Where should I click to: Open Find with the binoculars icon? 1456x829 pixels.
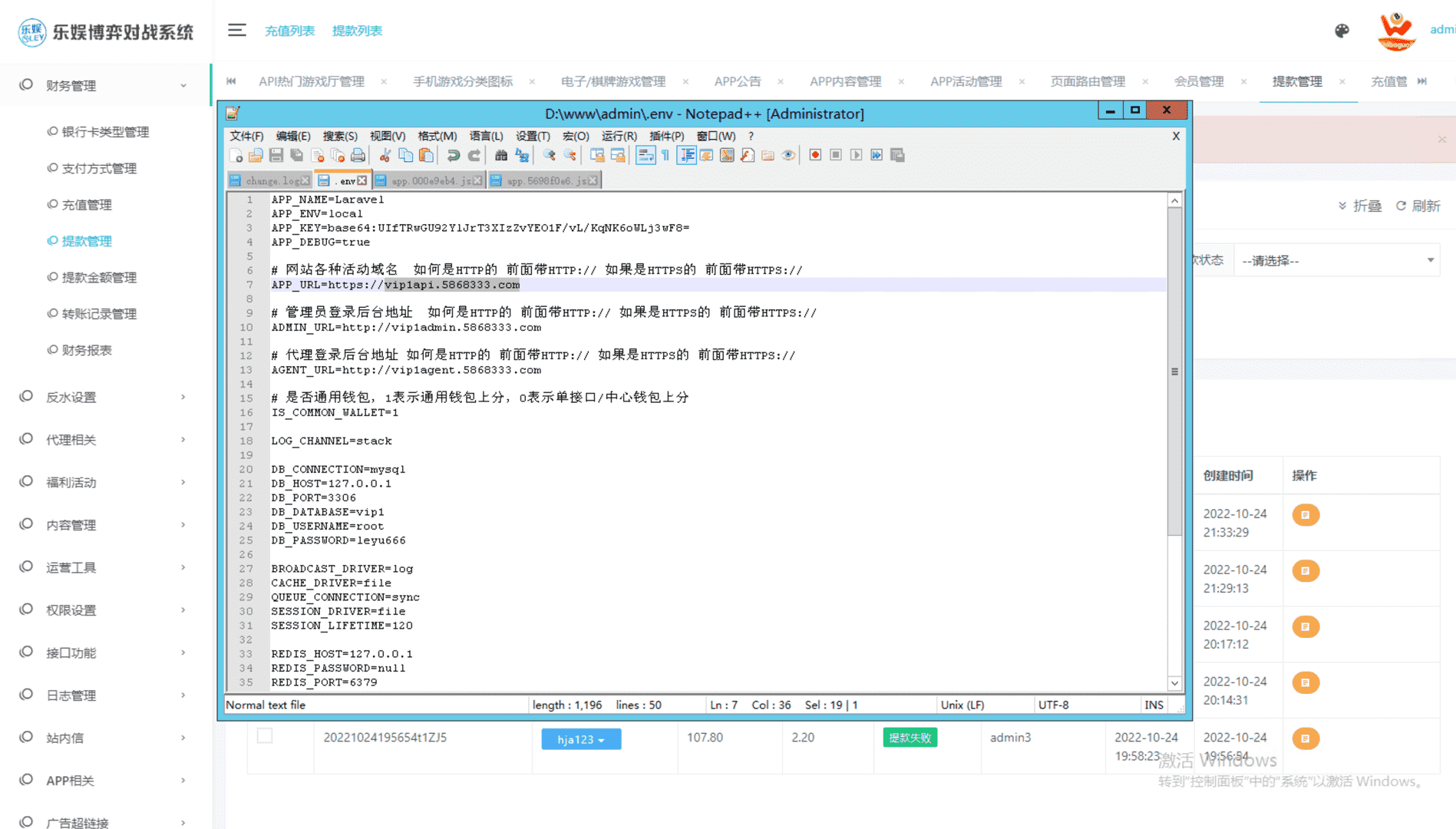click(x=500, y=156)
